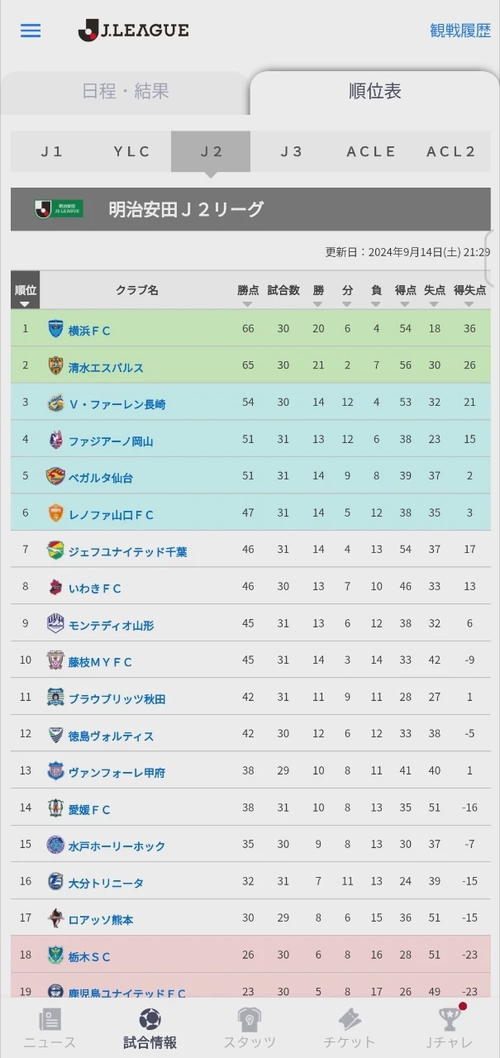Sort table by 得失点 column arrow
Viewport: 500px width, 1058px height.
tap(470, 305)
